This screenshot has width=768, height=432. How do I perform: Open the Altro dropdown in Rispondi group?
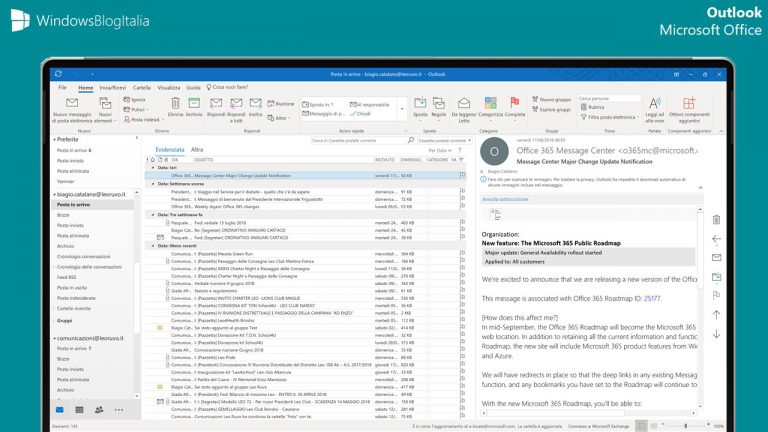coord(279,118)
